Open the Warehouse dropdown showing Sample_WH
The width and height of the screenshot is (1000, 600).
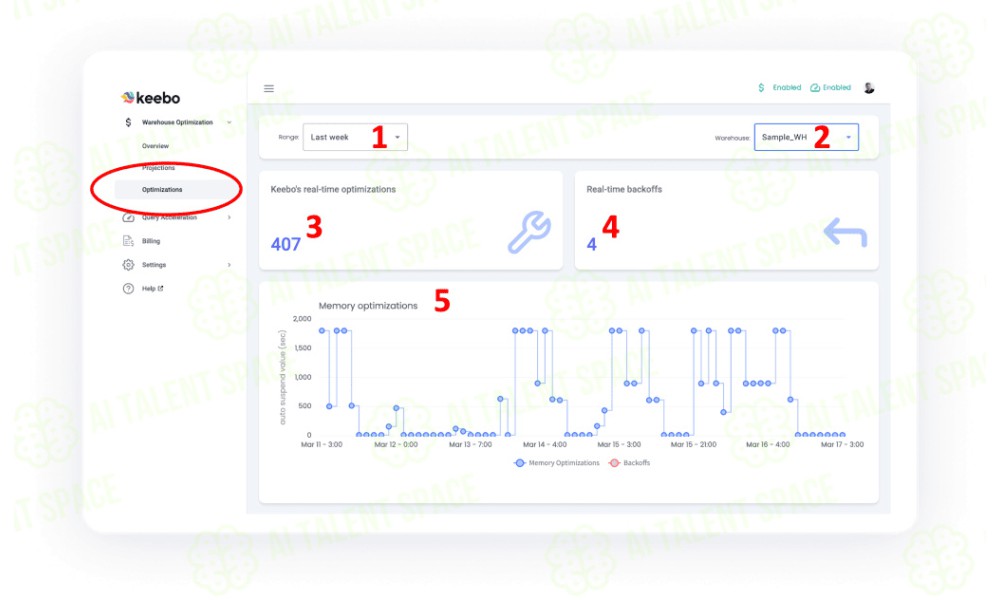coord(806,137)
